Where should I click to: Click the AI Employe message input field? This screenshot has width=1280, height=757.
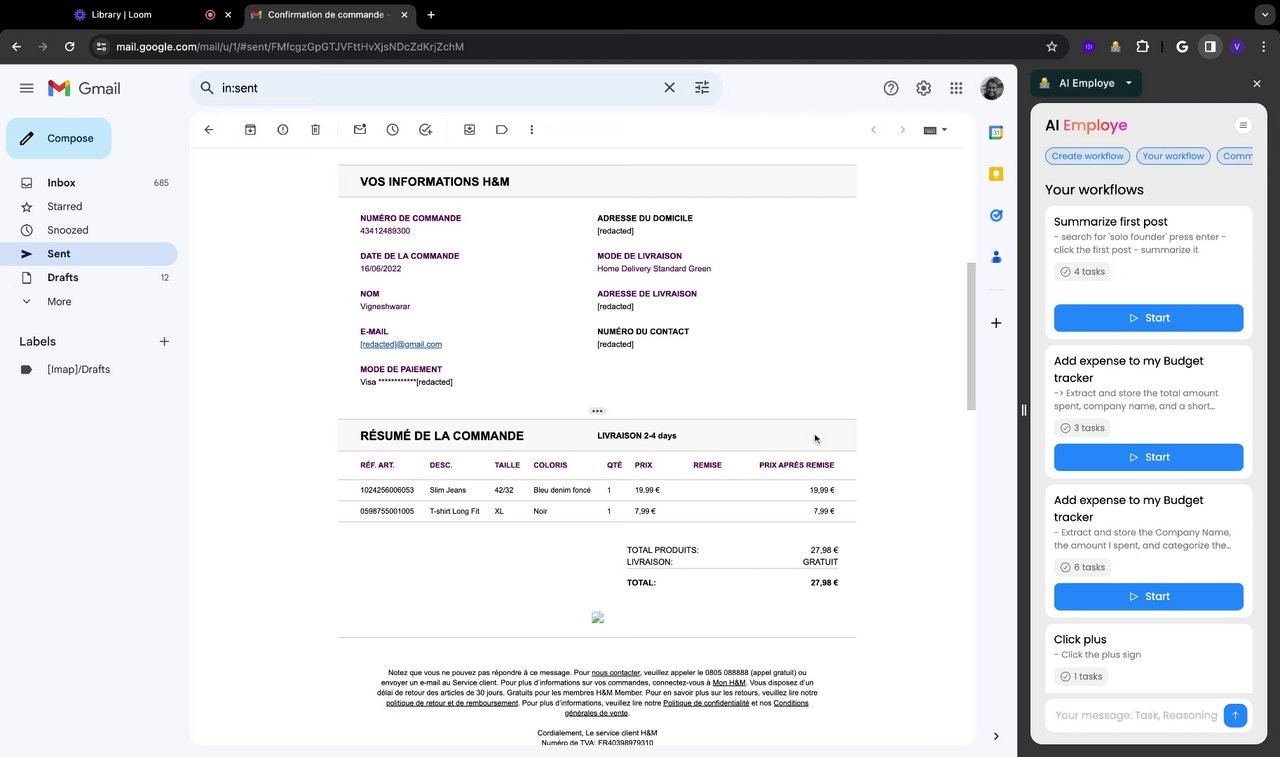pos(1135,715)
